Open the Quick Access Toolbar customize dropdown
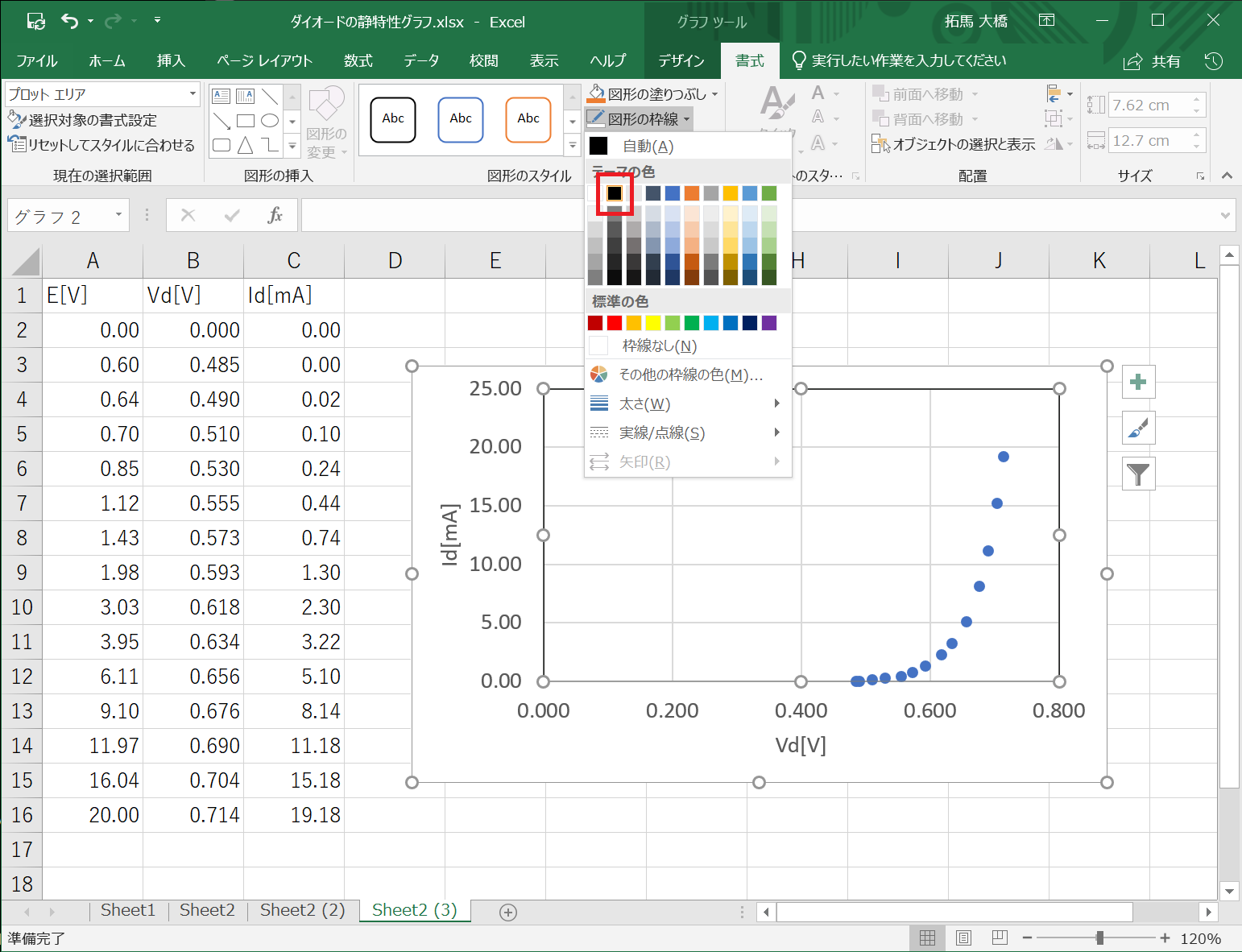The height and width of the screenshot is (952, 1242). pyautogui.click(x=157, y=20)
